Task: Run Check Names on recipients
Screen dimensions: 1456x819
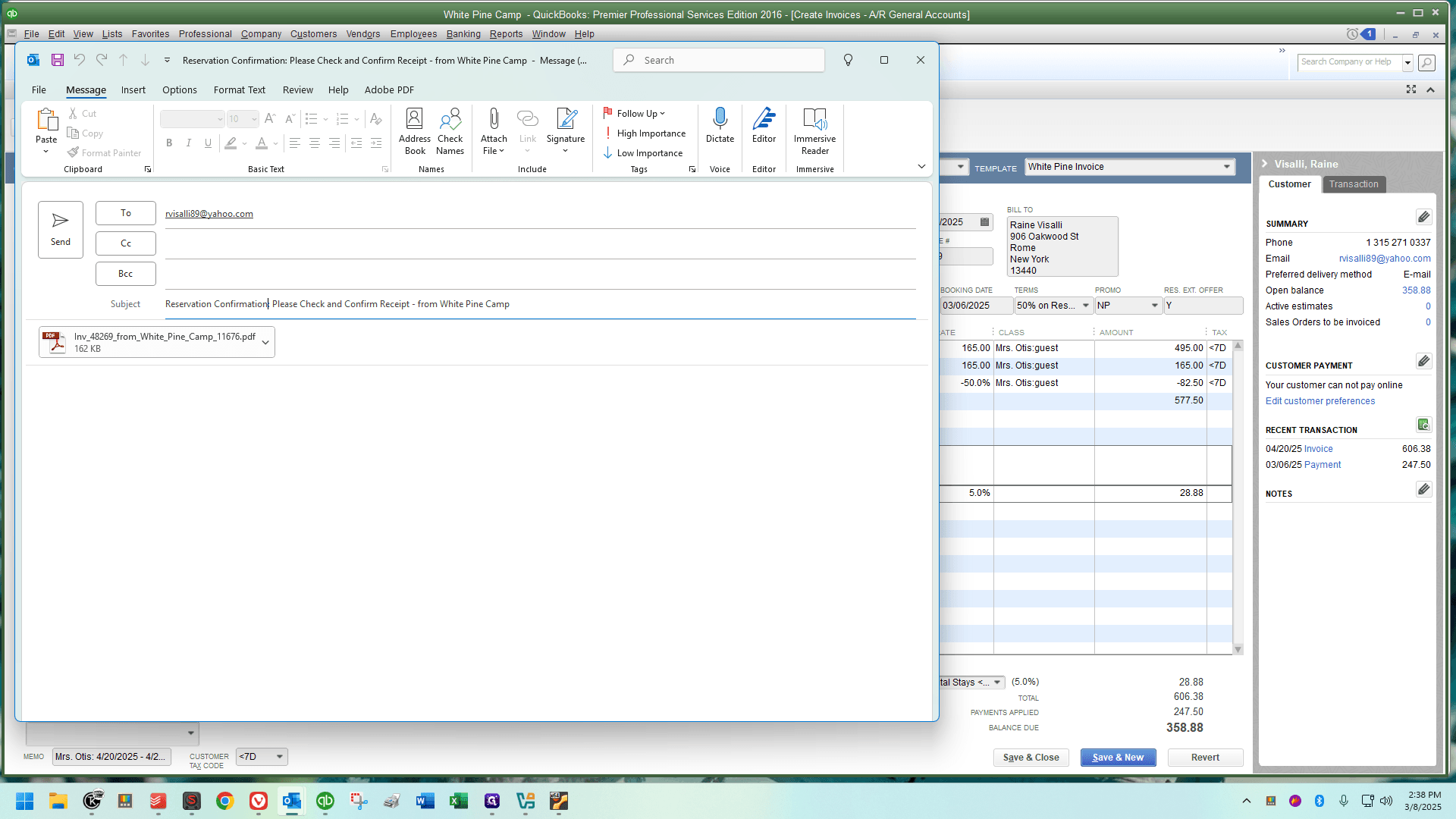Action: click(x=450, y=131)
